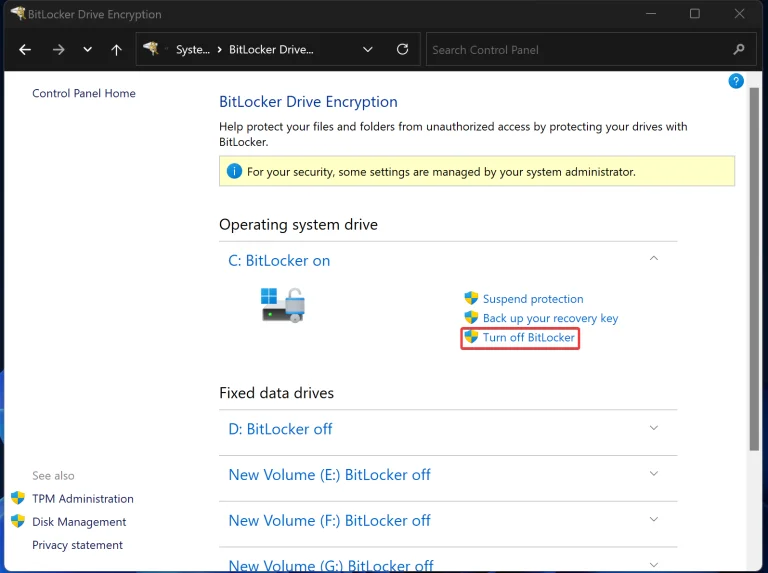Click the forward navigation arrow icon
The image size is (768, 573).
click(x=58, y=49)
